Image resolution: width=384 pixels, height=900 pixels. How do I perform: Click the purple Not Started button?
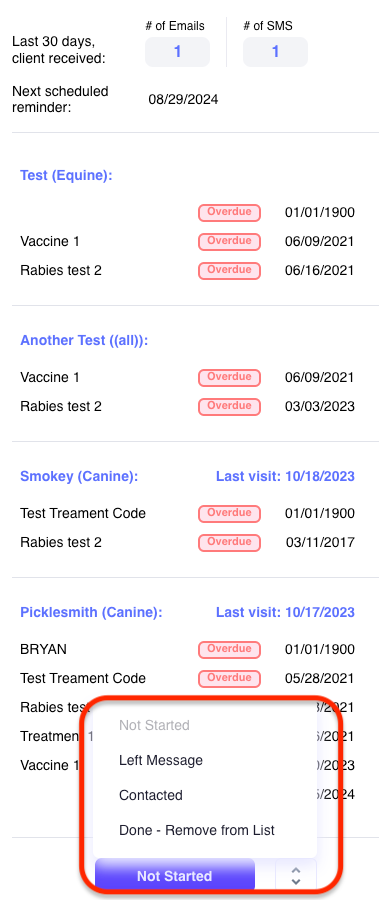(174, 876)
